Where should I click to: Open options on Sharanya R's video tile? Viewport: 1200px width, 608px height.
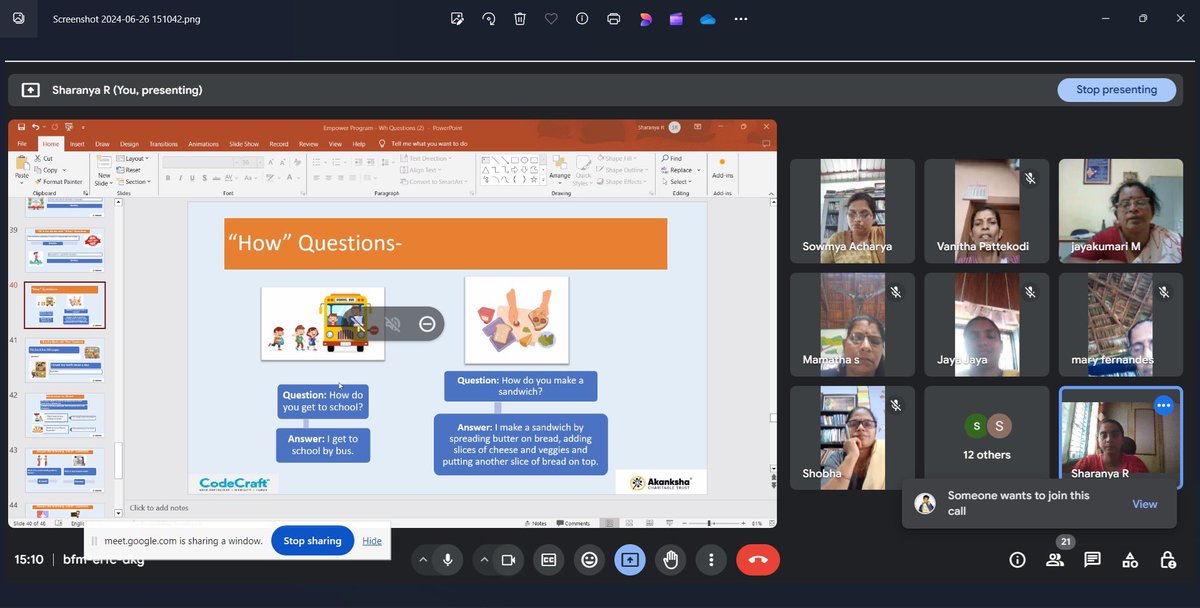tap(1163, 406)
